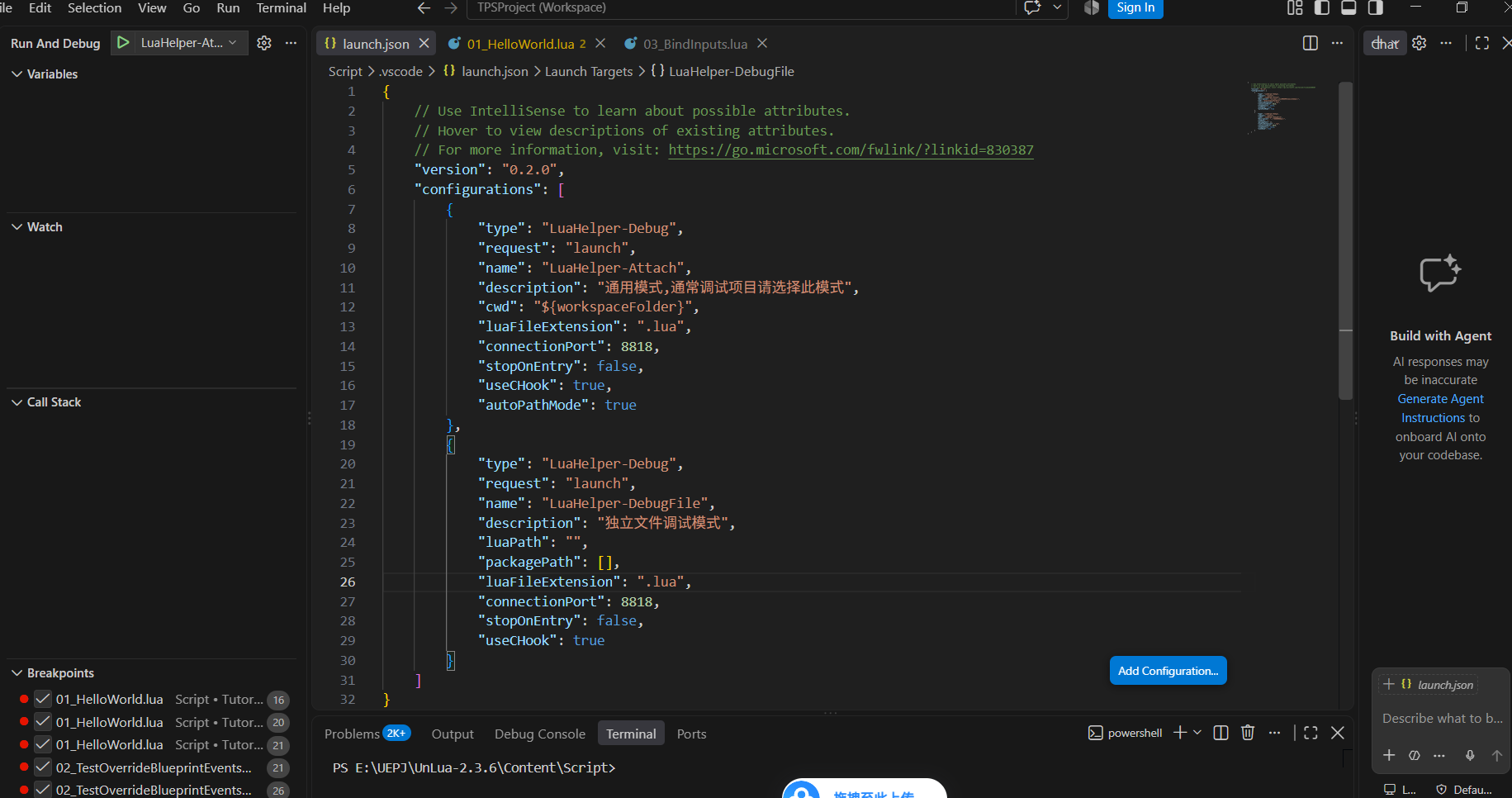
Task: Configure tools icon in chat input
Action: pos(1415,755)
